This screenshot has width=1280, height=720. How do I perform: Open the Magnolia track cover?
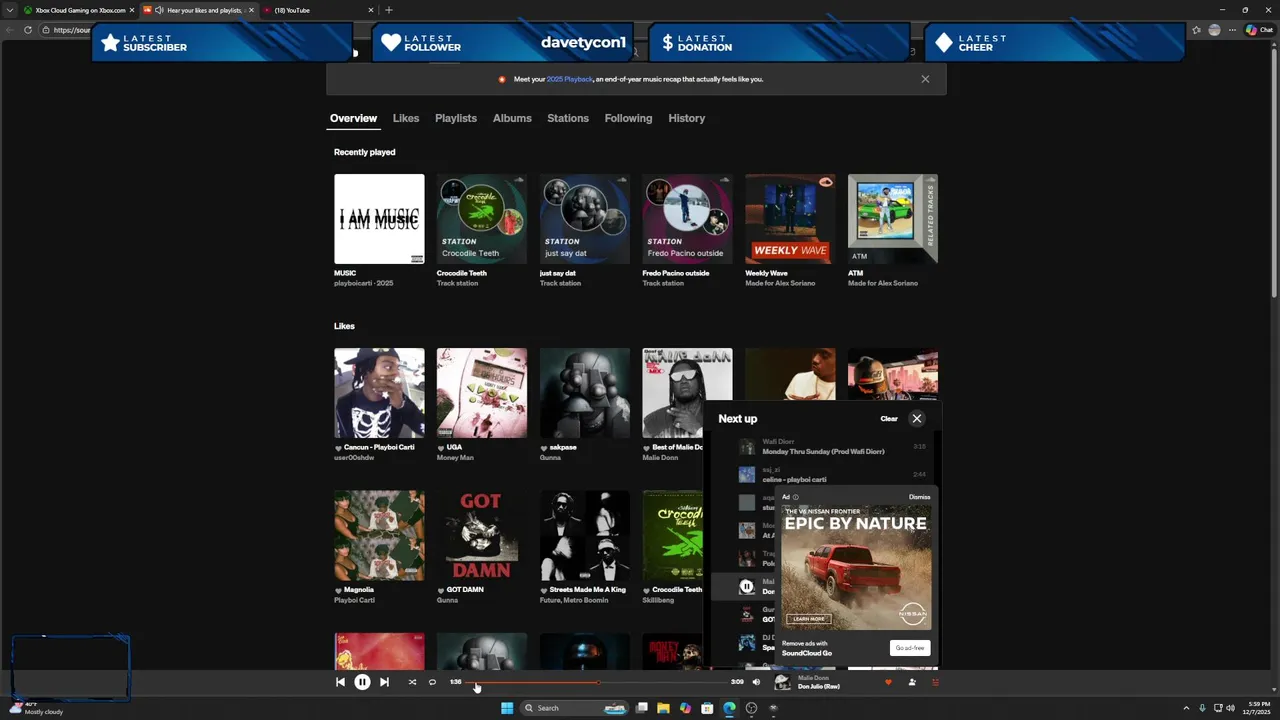[x=379, y=535]
